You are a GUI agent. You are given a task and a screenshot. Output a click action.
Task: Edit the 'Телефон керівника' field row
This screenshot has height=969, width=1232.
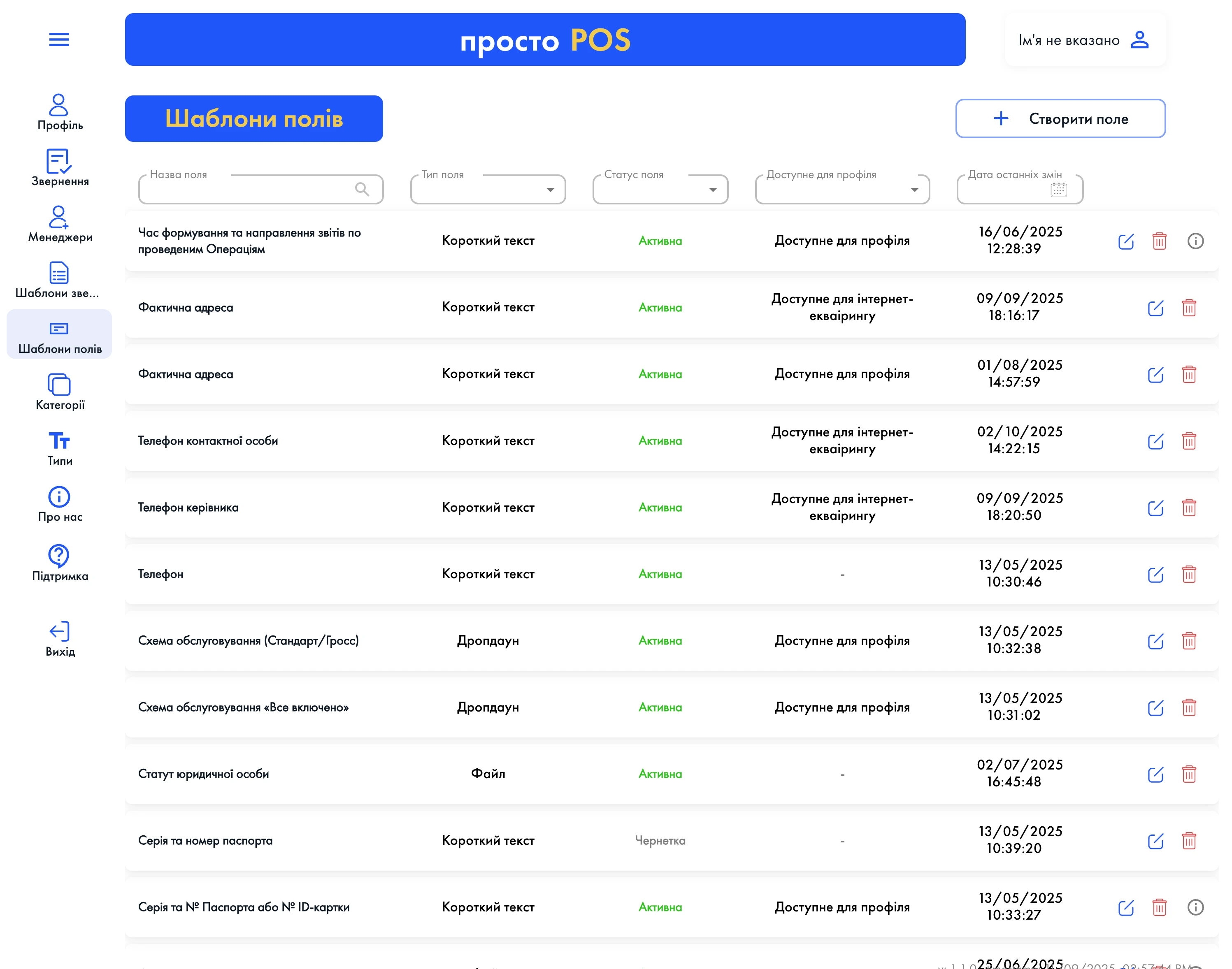coord(1155,508)
